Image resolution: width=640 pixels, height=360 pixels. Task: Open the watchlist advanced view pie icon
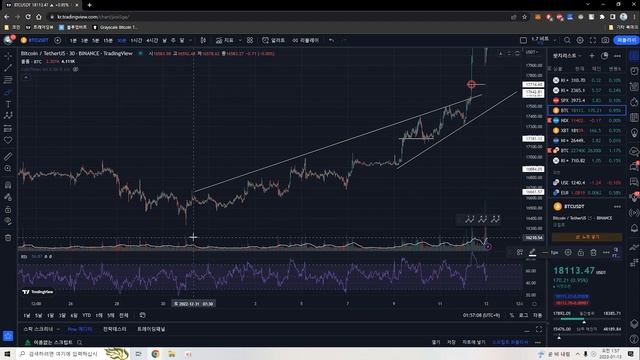click(x=604, y=56)
